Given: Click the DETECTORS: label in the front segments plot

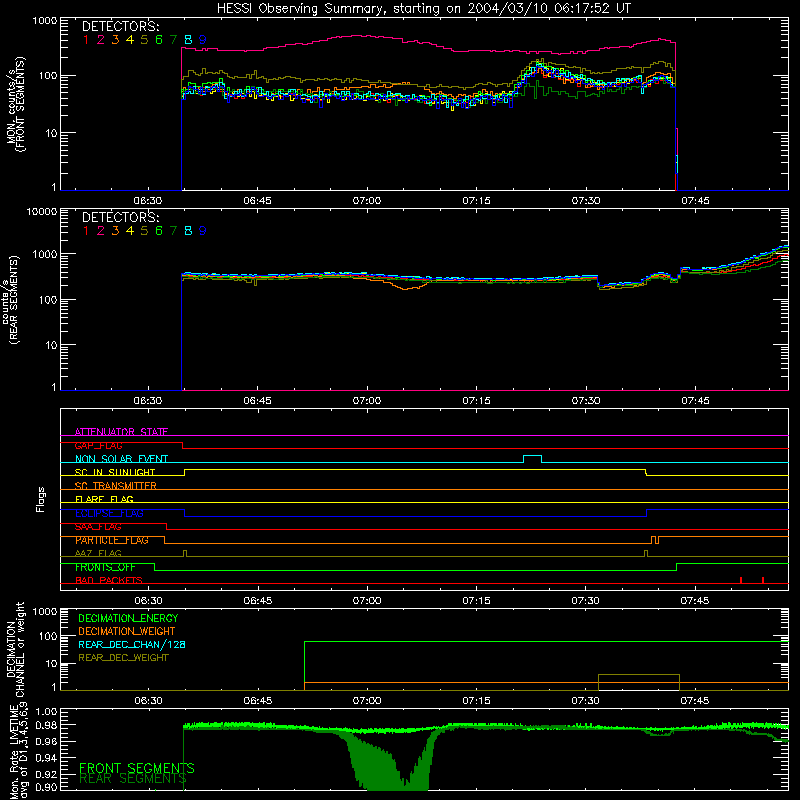Looking at the screenshot, I should pyautogui.click(x=120, y=26).
